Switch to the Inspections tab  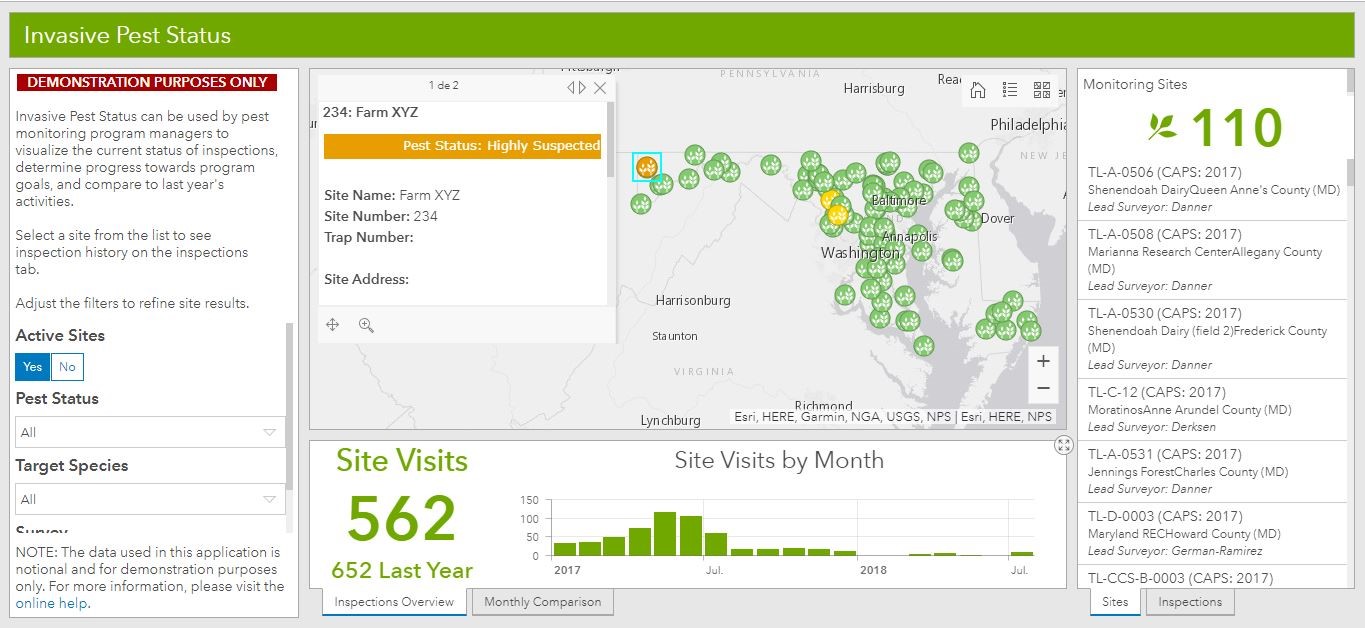(x=1189, y=602)
